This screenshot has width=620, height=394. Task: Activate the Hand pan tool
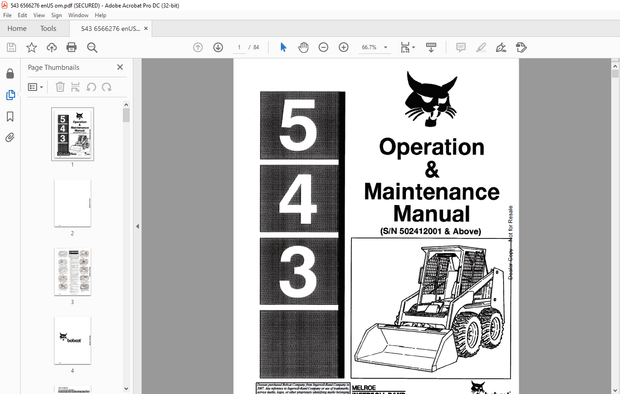303,47
